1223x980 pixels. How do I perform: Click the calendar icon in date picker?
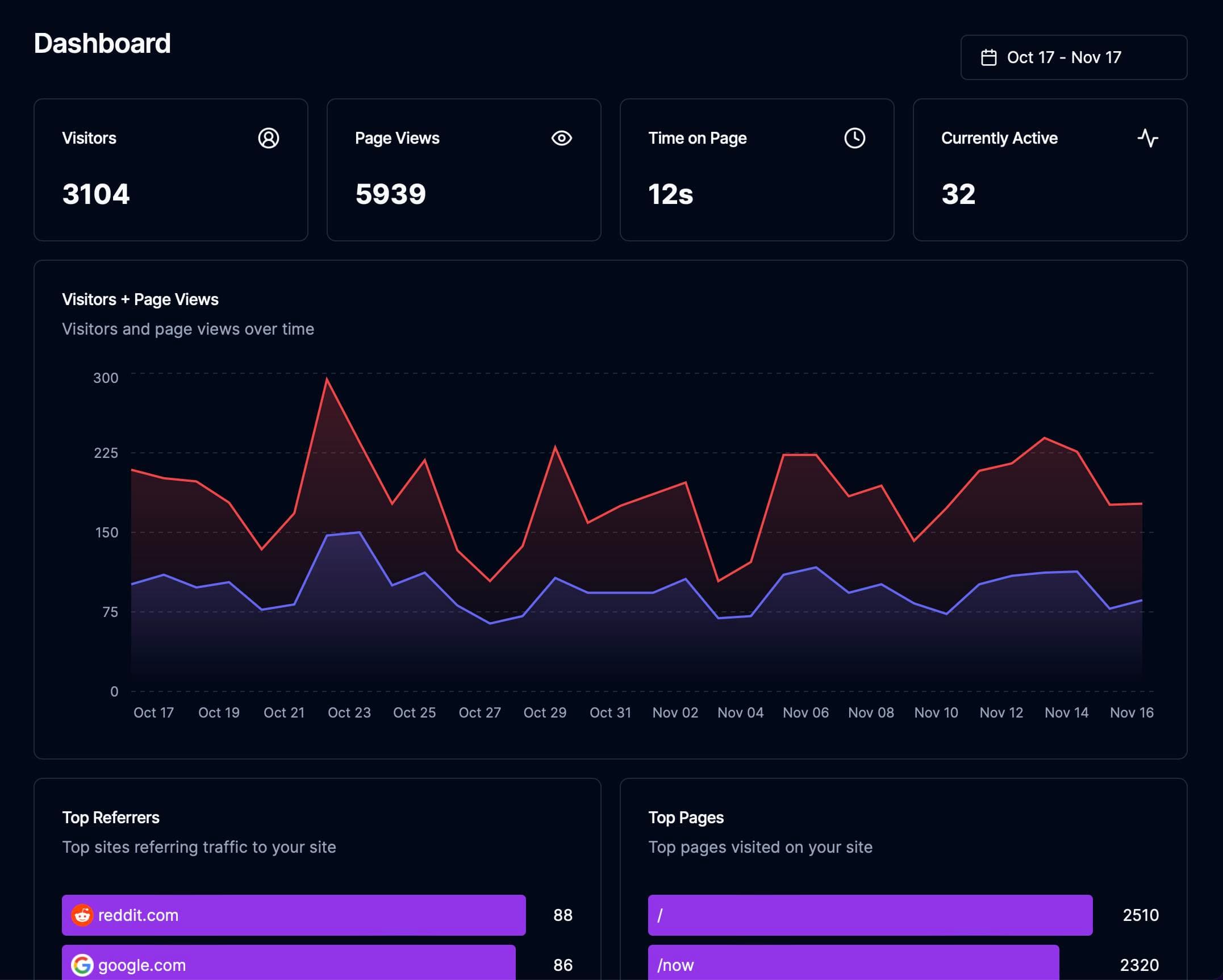(x=988, y=57)
